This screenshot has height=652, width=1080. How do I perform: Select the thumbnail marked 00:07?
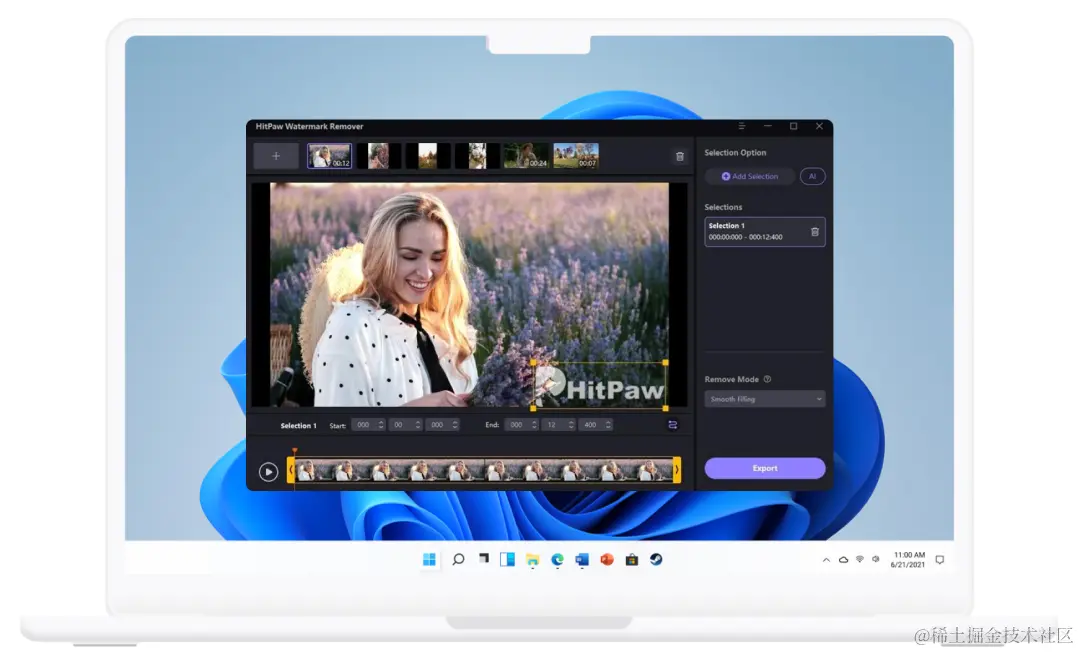[x=576, y=156]
